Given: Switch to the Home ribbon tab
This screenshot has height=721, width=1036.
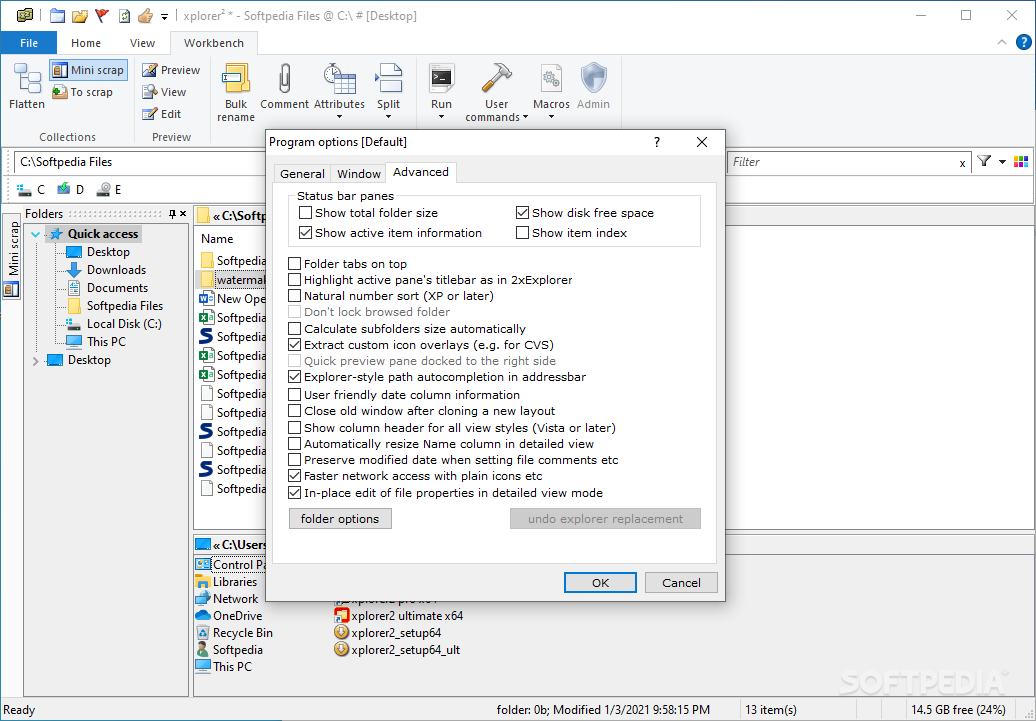Looking at the screenshot, I should coord(86,43).
